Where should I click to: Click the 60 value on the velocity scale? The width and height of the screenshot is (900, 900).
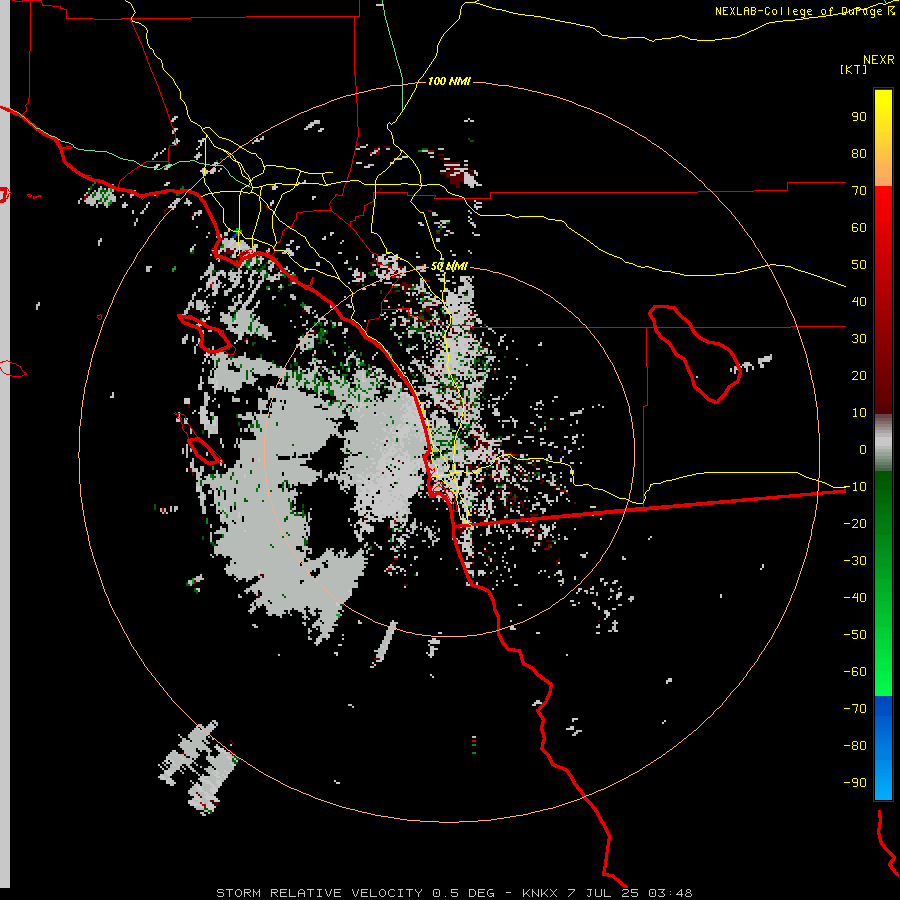click(859, 228)
